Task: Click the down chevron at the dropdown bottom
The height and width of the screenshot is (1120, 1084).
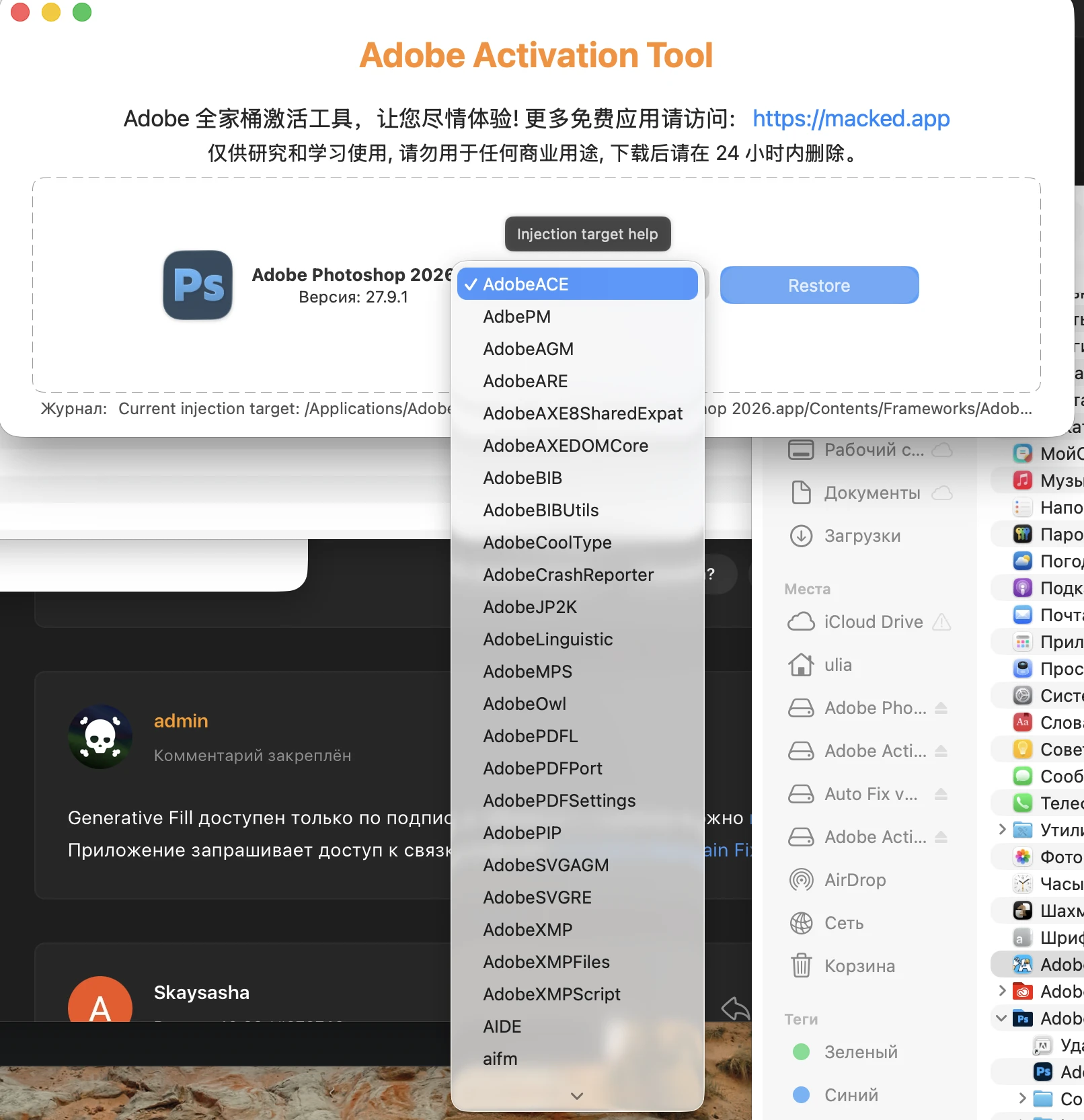Action: [x=577, y=1096]
